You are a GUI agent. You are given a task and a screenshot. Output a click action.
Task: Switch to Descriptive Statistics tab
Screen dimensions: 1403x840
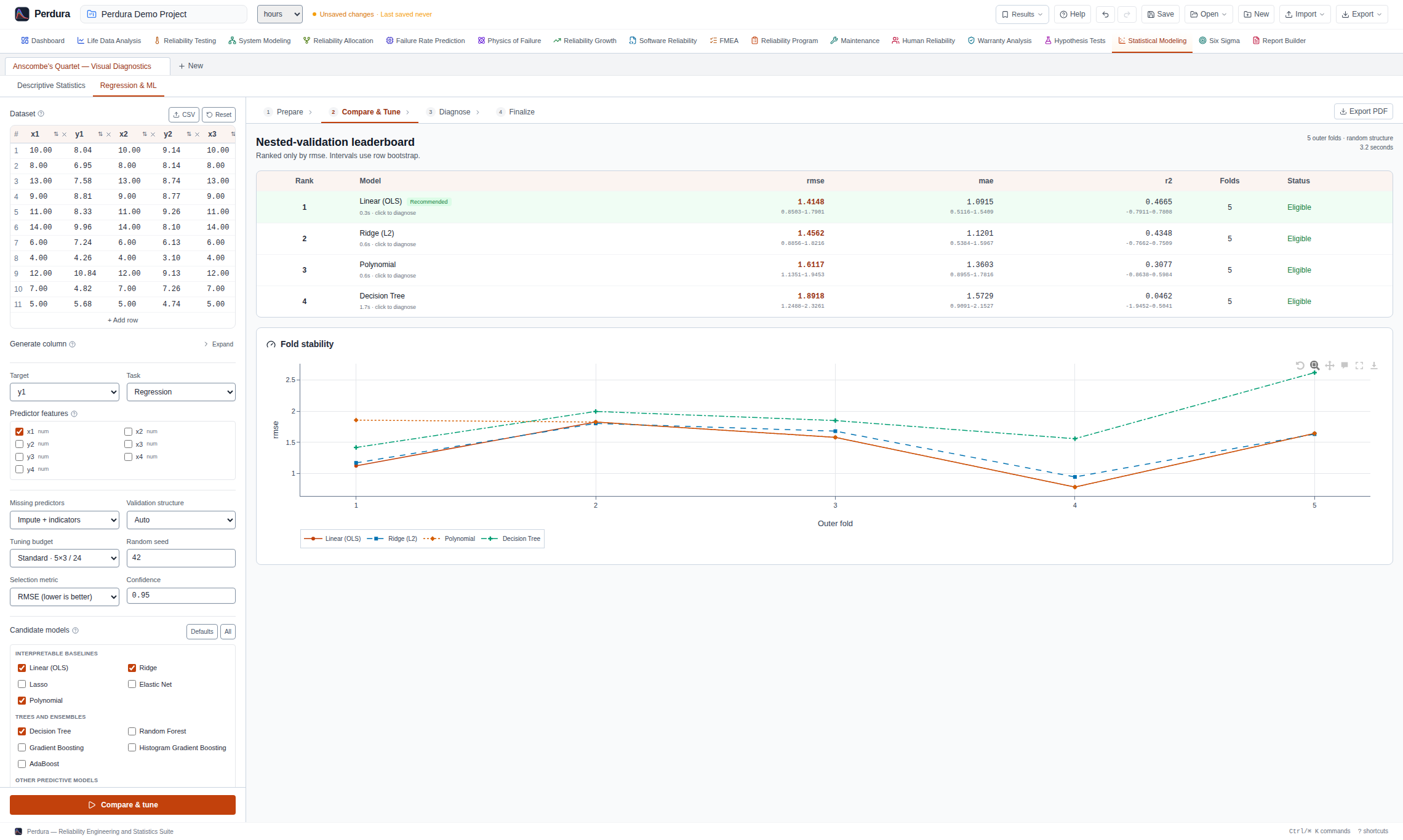pyautogui.click(x=51, y=86)
